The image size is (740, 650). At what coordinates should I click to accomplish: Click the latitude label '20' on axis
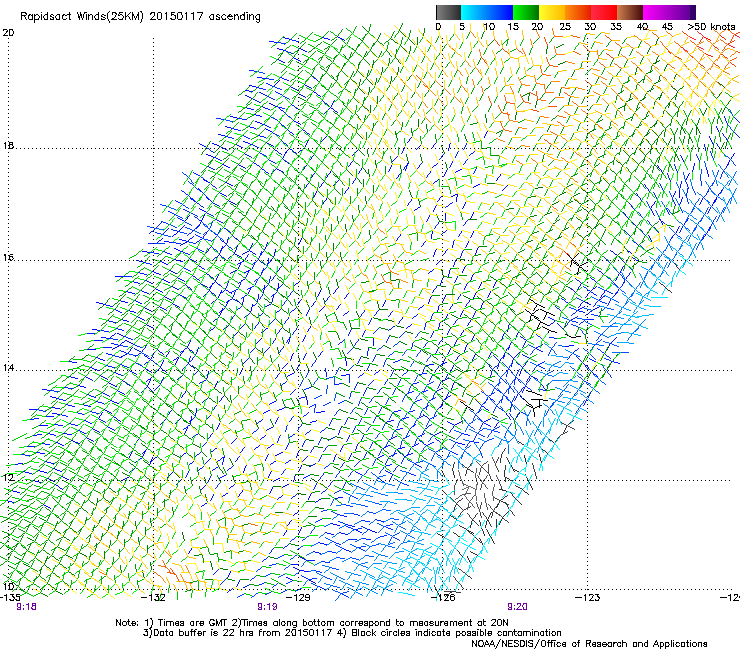[8, 33]
